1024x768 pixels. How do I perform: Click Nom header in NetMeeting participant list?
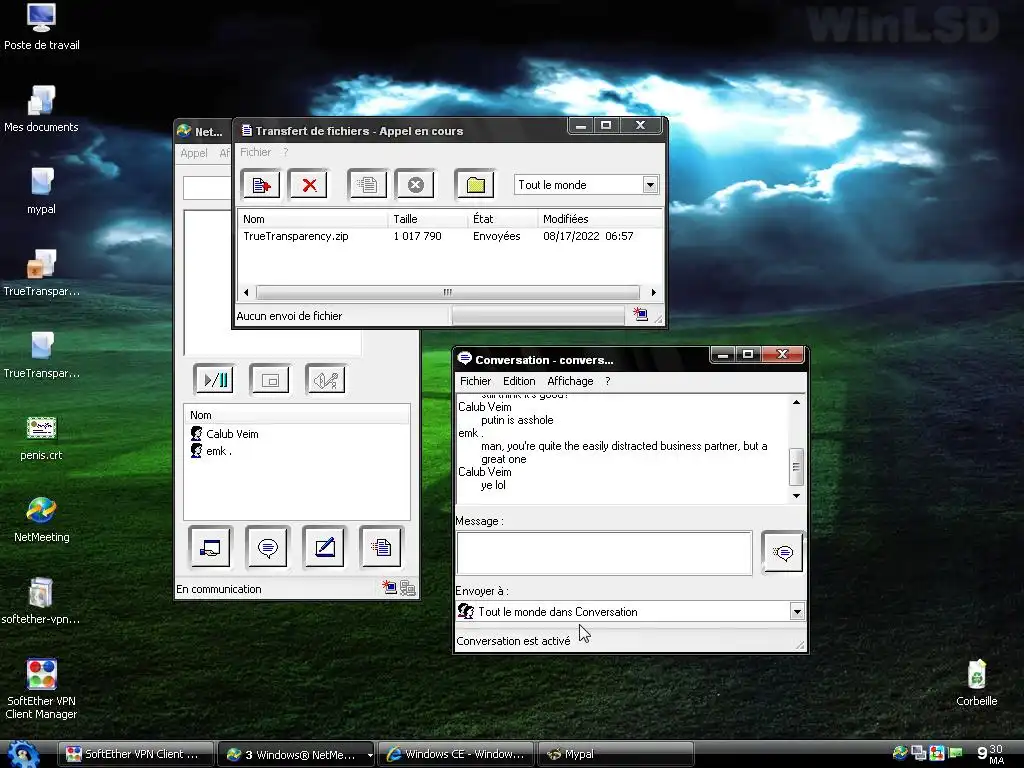click(x=296, y=415)
